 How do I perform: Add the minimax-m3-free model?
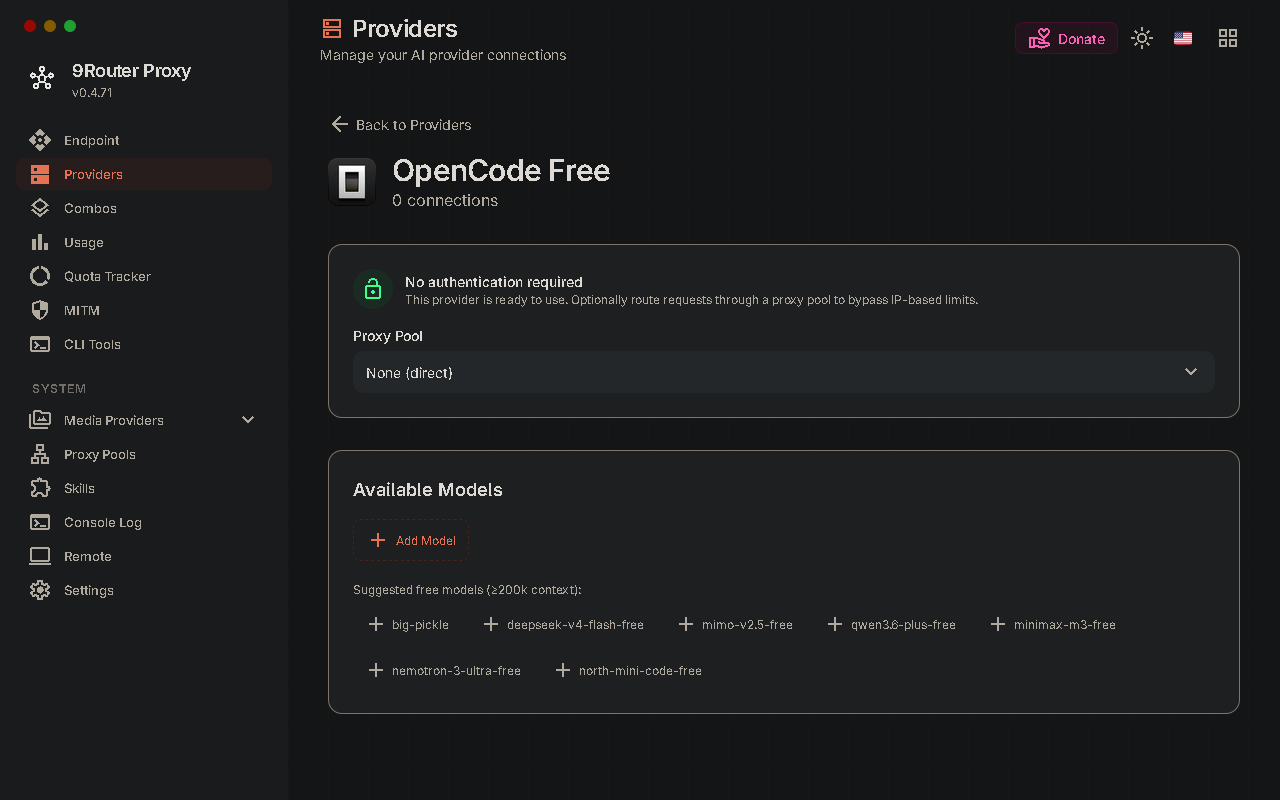(1053, 624)
